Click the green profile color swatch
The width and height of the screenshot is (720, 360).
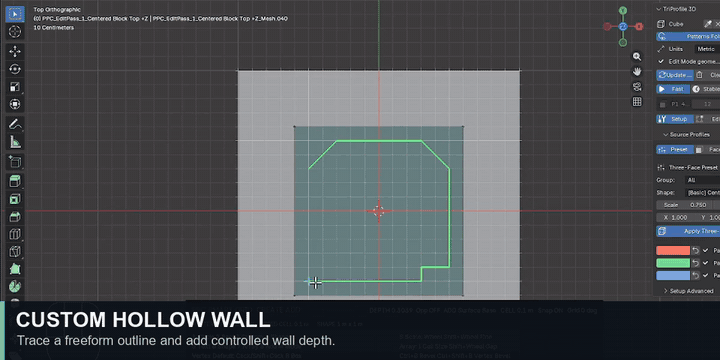click(x=673, y=263)
